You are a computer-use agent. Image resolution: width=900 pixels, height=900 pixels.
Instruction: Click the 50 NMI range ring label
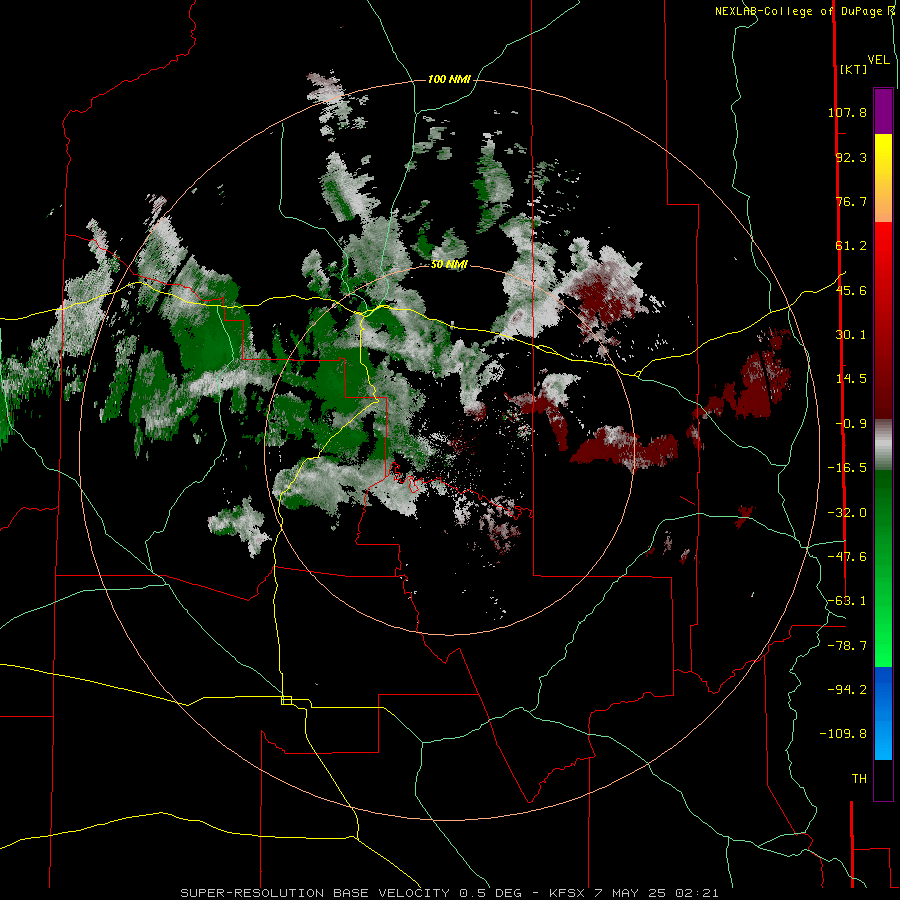click(449, 265)
